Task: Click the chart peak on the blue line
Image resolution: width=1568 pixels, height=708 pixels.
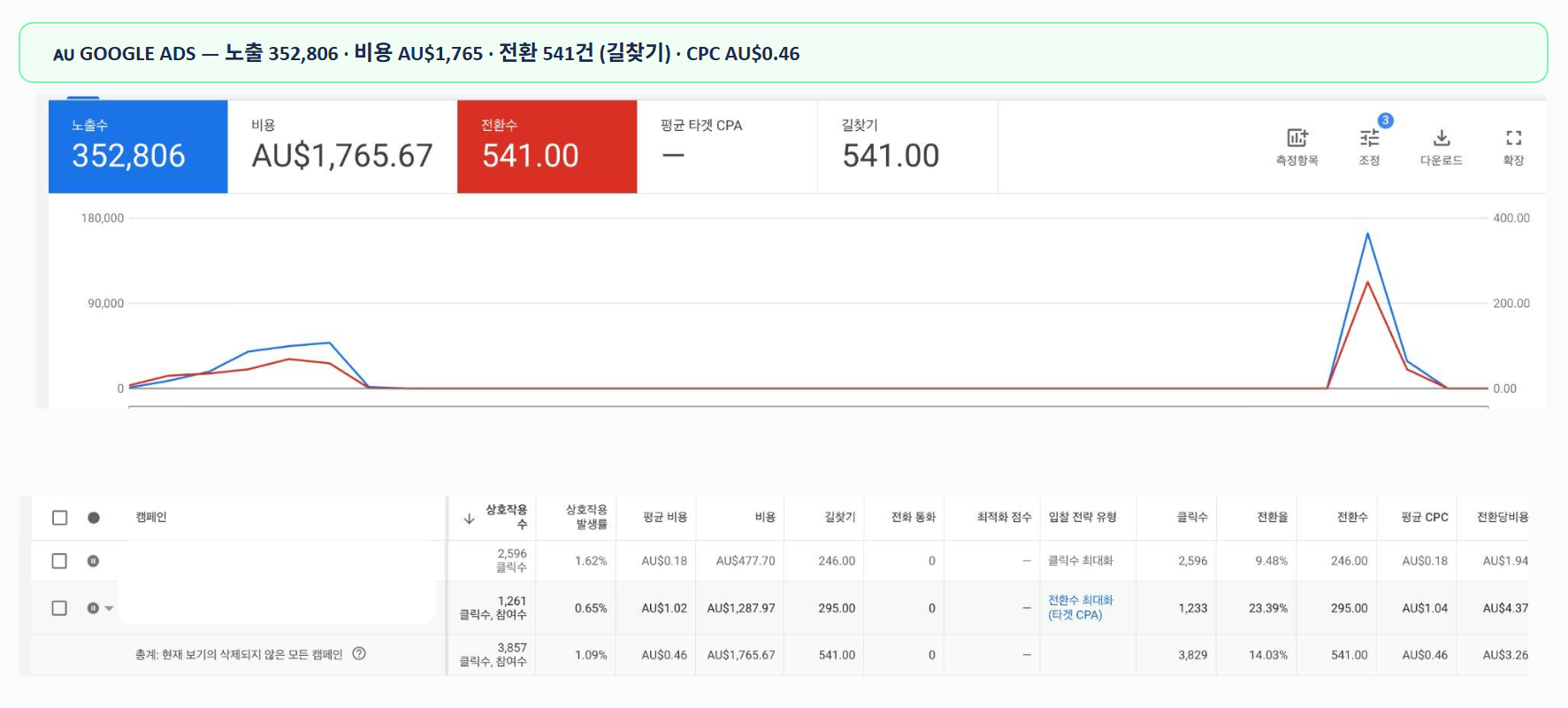Action: 1367,234
